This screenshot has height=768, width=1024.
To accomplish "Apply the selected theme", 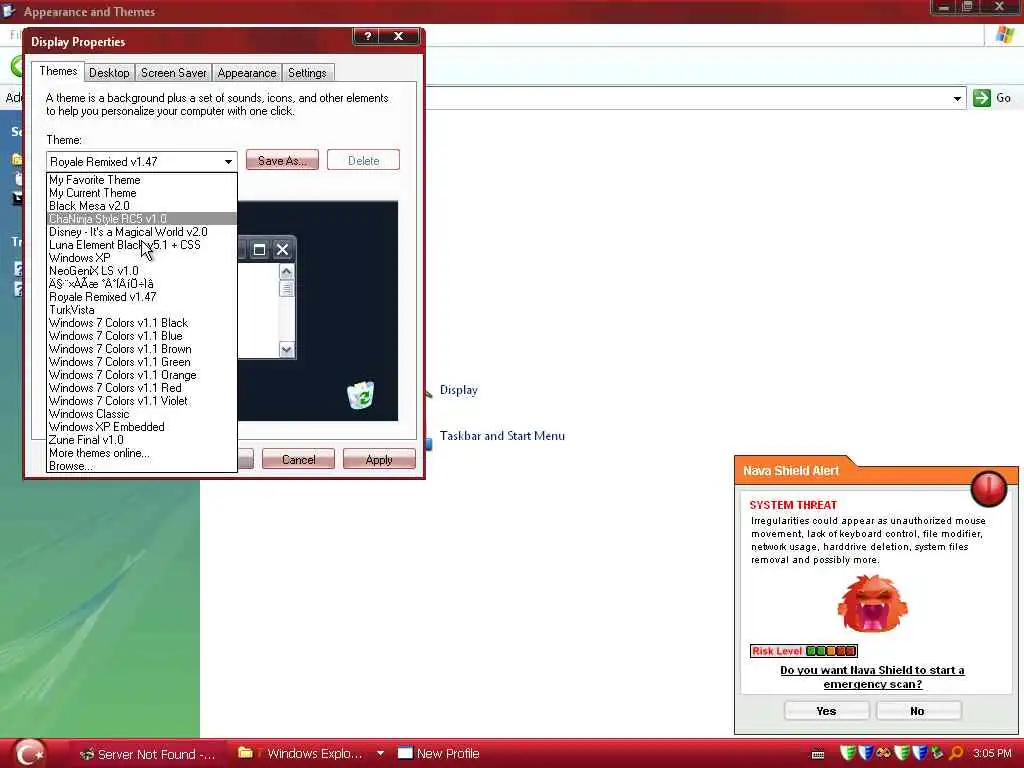I will click(x=379, y=460).
